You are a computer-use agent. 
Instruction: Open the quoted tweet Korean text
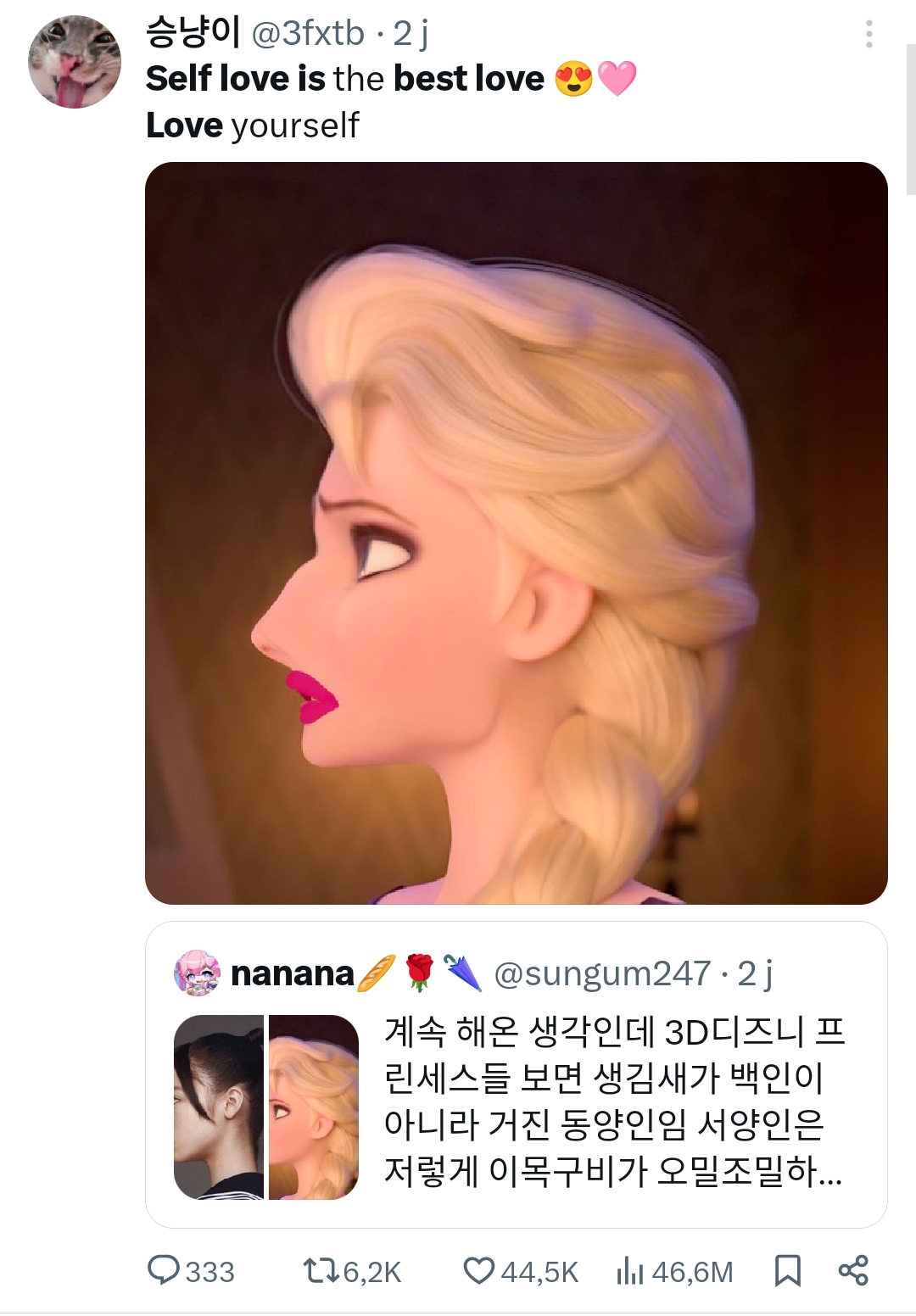click(x=614, y=1101)
